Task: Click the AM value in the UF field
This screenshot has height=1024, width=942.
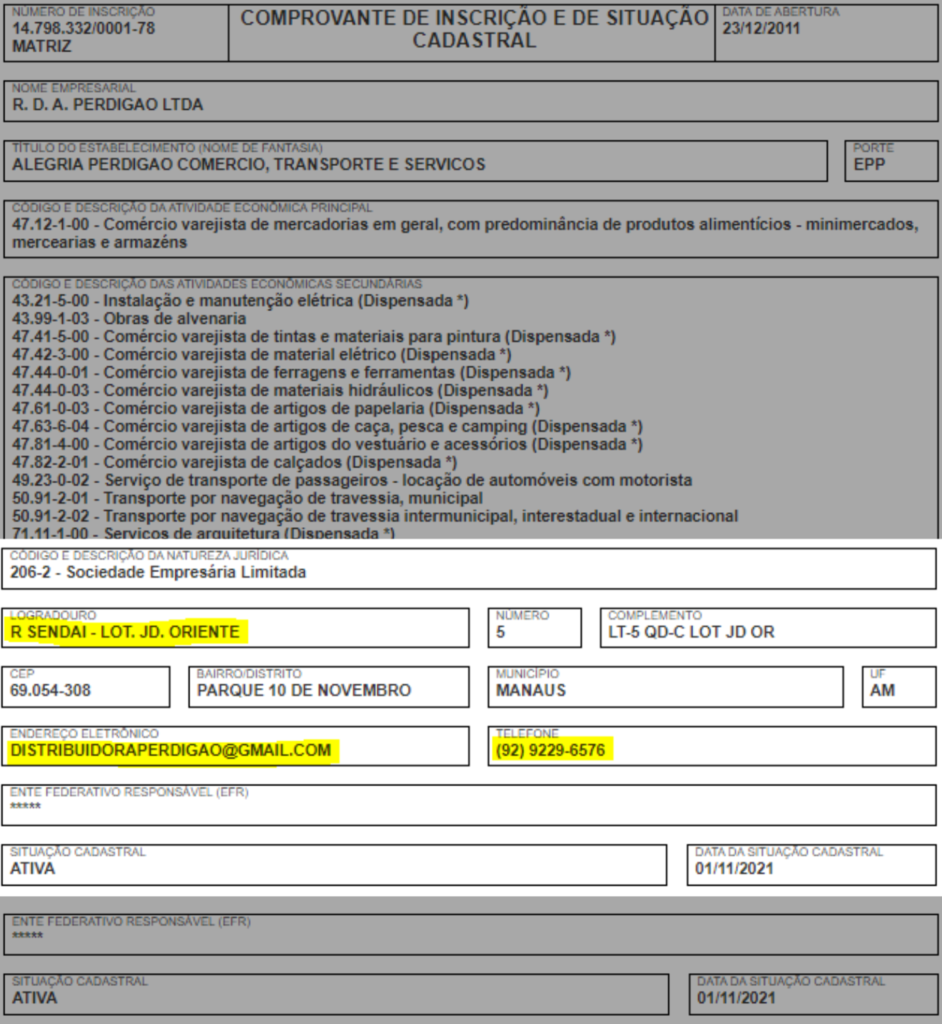Action: (x=882, y=690)
